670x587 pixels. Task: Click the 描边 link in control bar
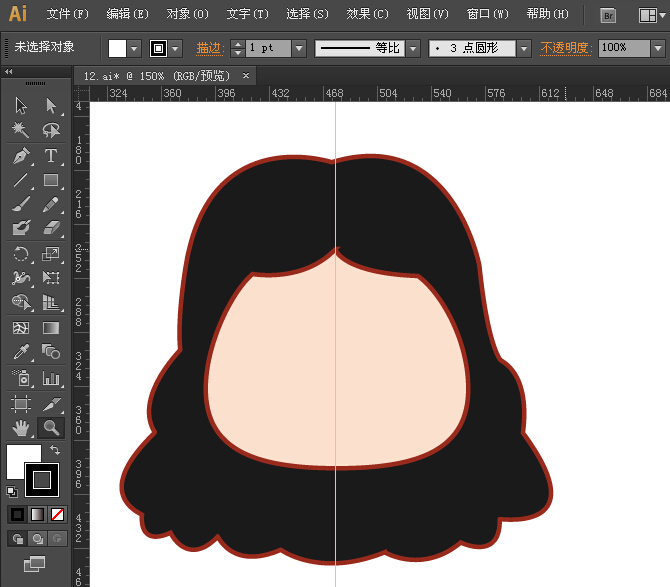209,48
